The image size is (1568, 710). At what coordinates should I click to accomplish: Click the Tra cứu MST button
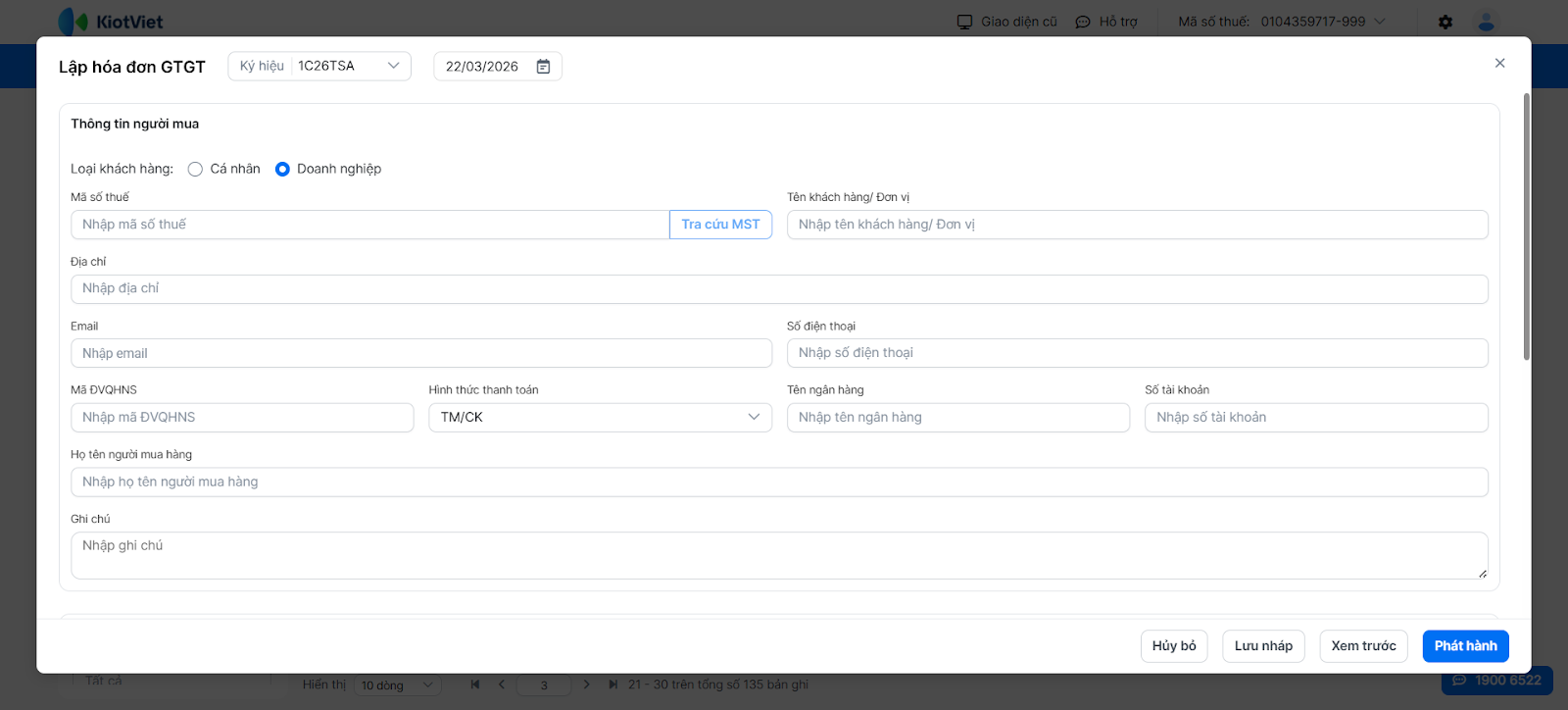point(720,225)
